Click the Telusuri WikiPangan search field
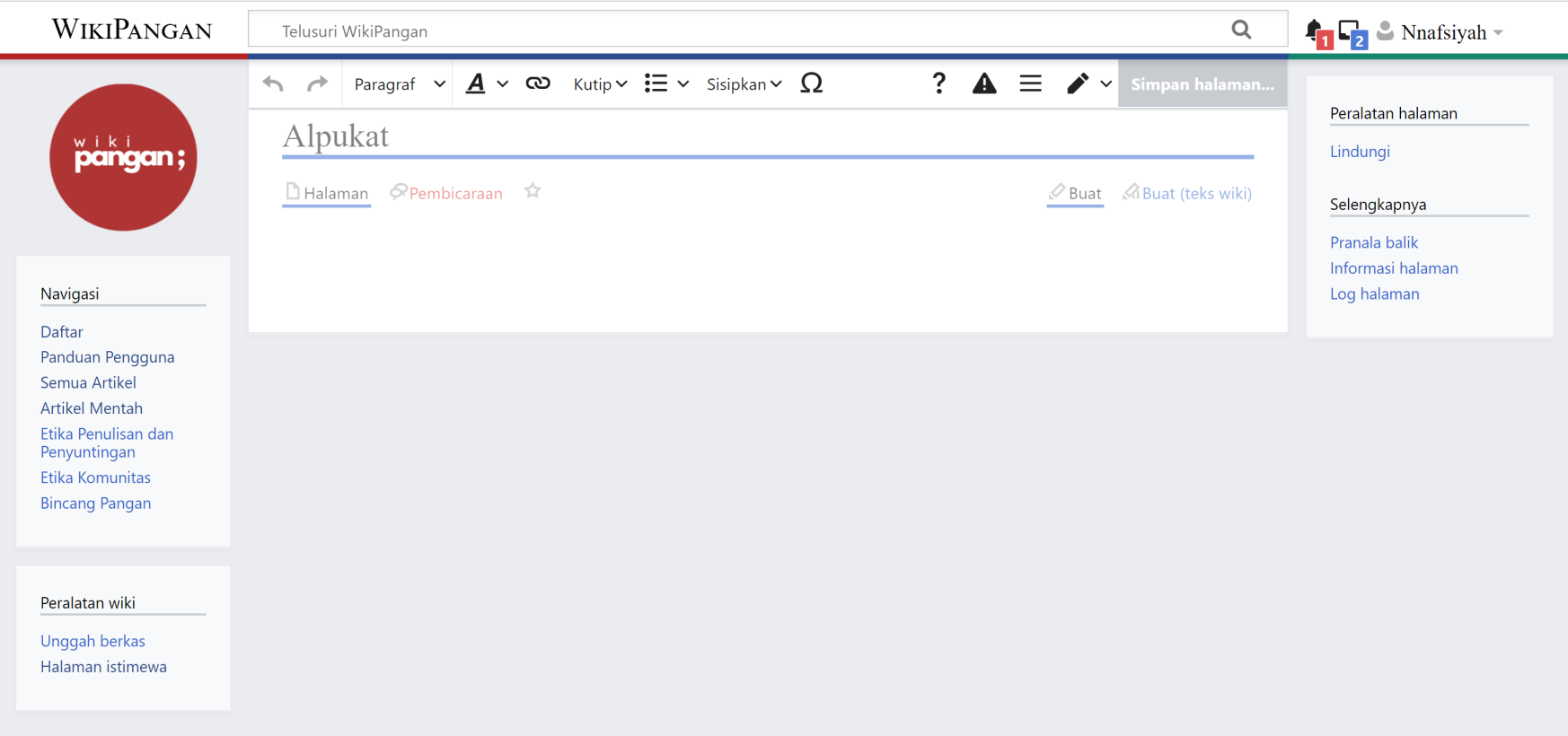The image size is (1568, 736). tap(745, 31)
